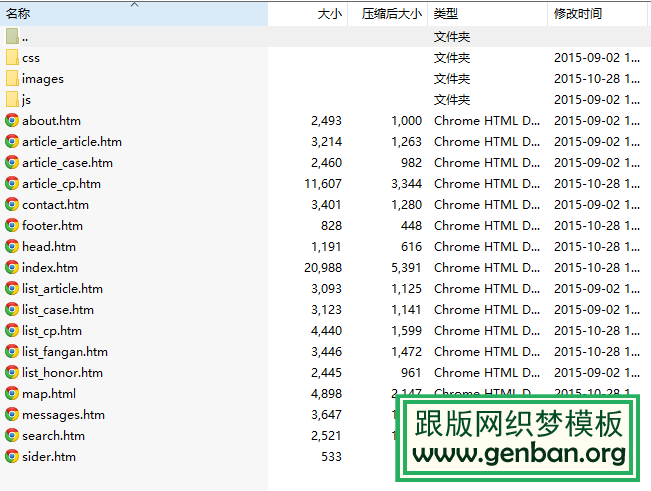Click the Chrome icon next to sider.htm

coord(12,457)
